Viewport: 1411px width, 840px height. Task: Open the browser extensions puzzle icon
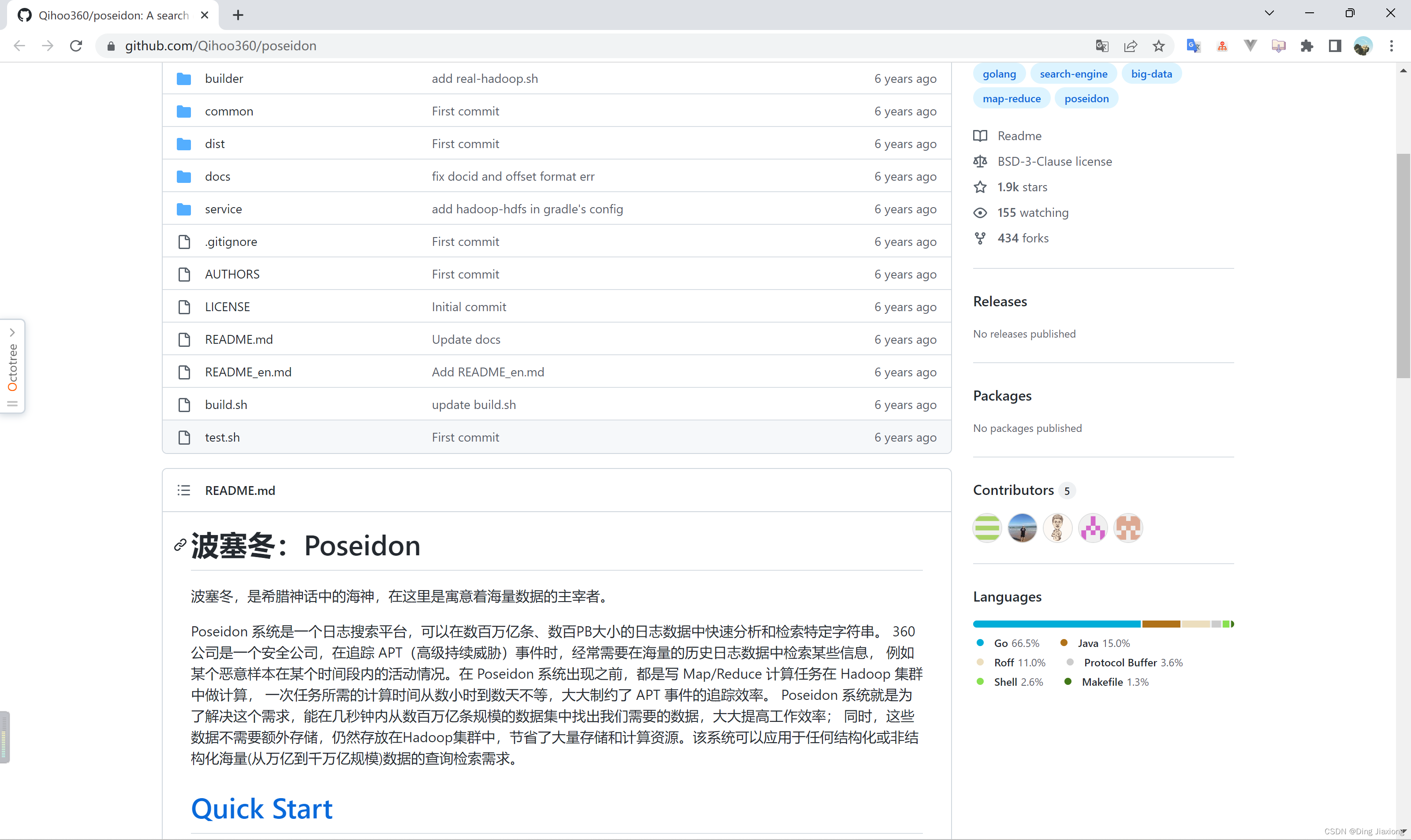coord(1306,46)
